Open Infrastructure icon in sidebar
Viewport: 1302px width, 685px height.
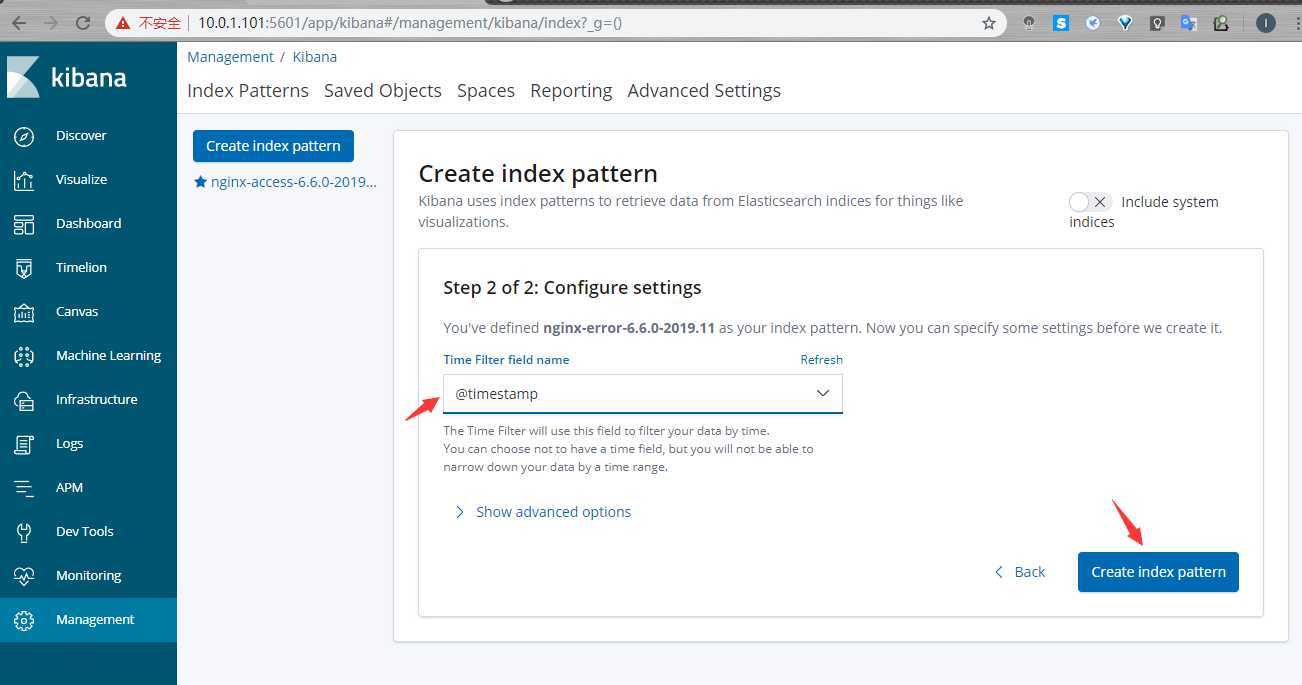[x=24, y=400]
